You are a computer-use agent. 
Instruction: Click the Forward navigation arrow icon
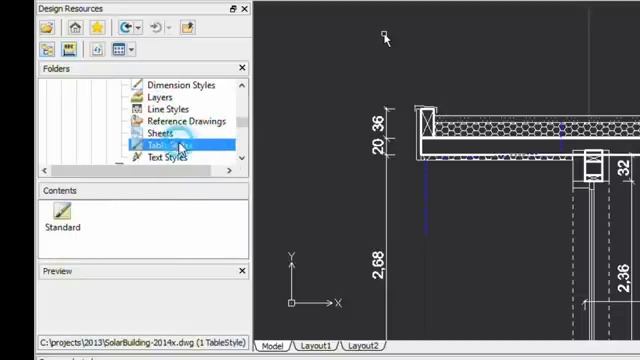tap(156, 27)
